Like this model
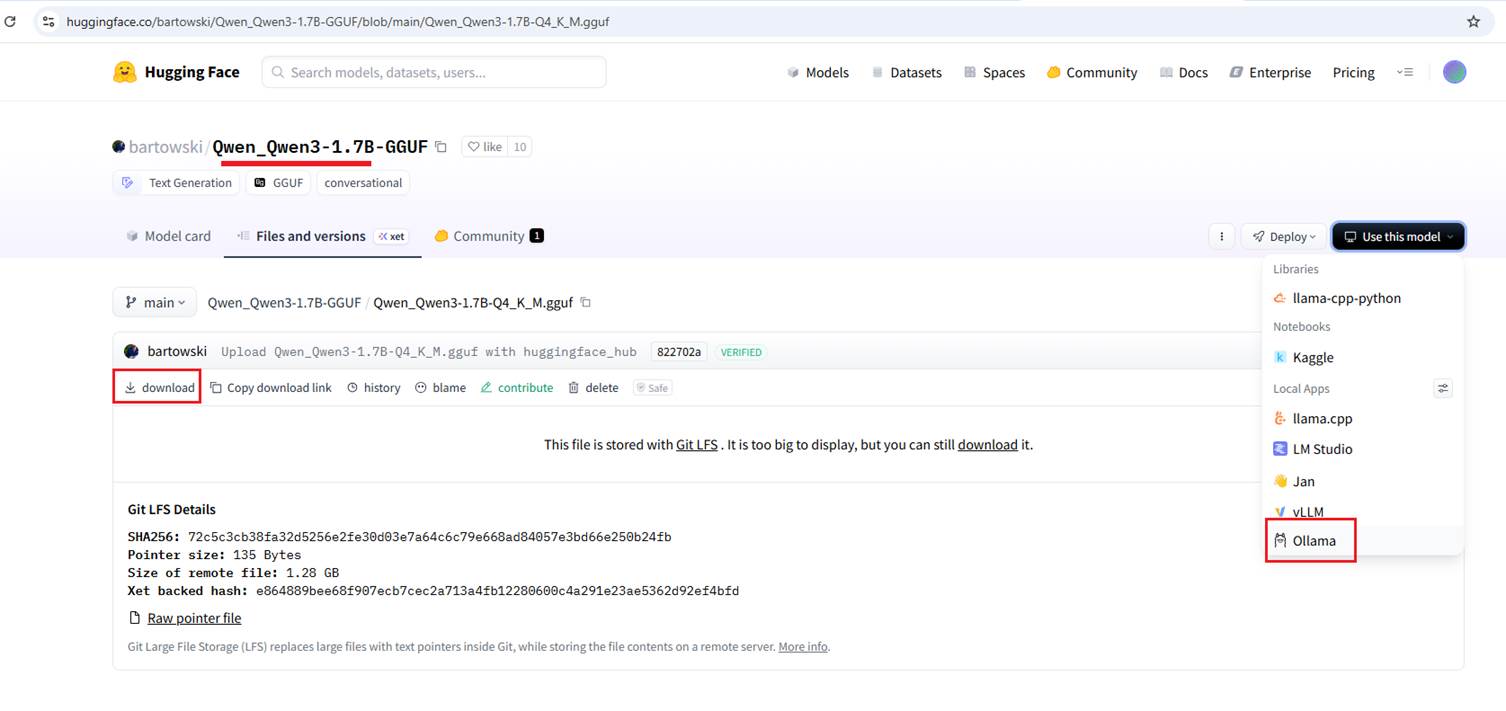 (485, 147)
